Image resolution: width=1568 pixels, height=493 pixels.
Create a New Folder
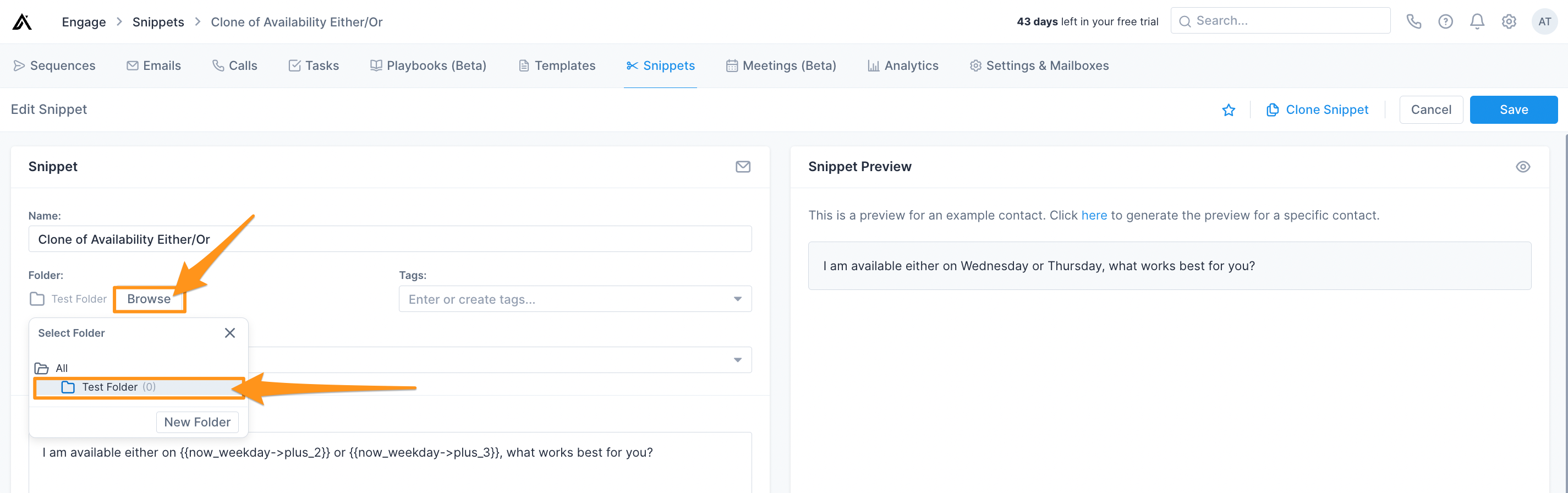(x=197, y=422)
